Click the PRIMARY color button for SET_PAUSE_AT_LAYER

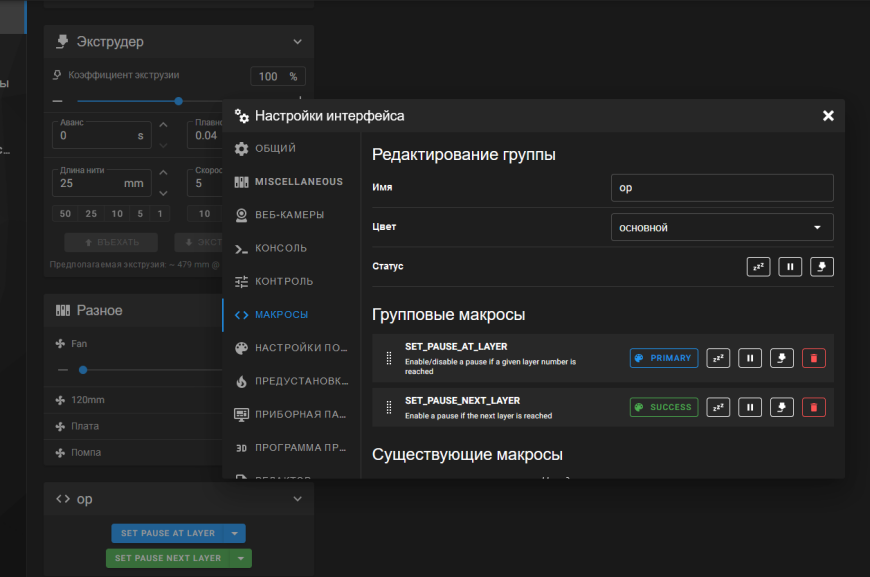(x=663, y=358)
